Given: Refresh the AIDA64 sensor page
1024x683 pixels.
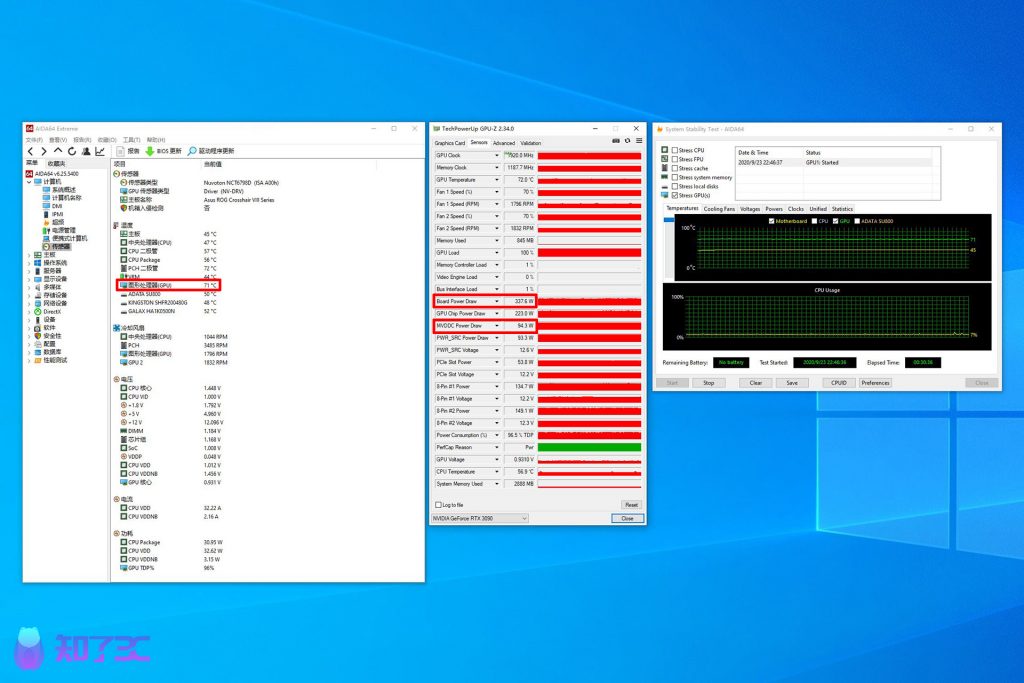Looking at the screenshot, I should [72, 151].
